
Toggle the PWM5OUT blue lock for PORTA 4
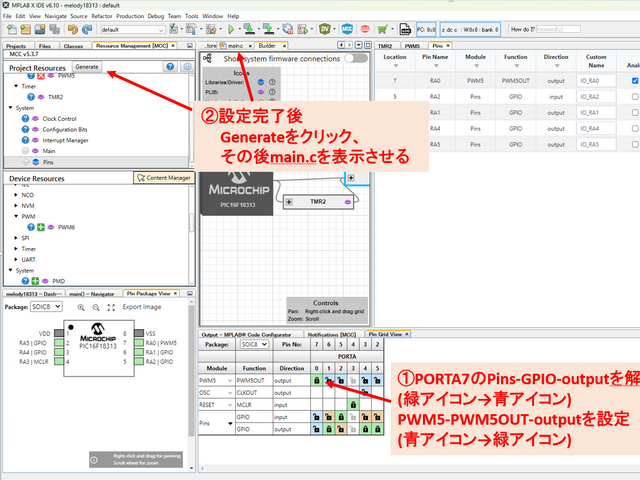365,380
